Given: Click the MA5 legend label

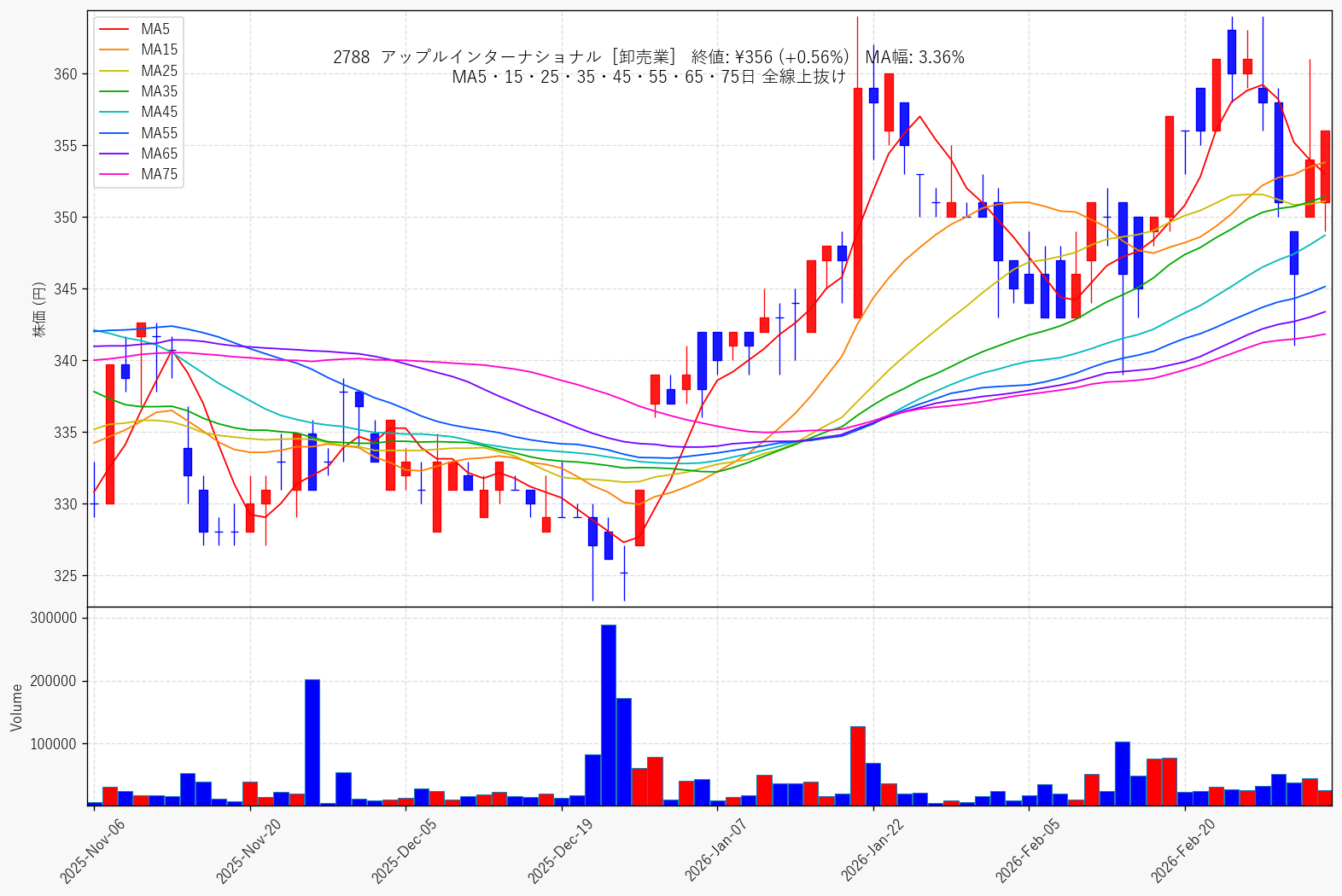Looking at the screenshot, I should click(x=155, y=29).
